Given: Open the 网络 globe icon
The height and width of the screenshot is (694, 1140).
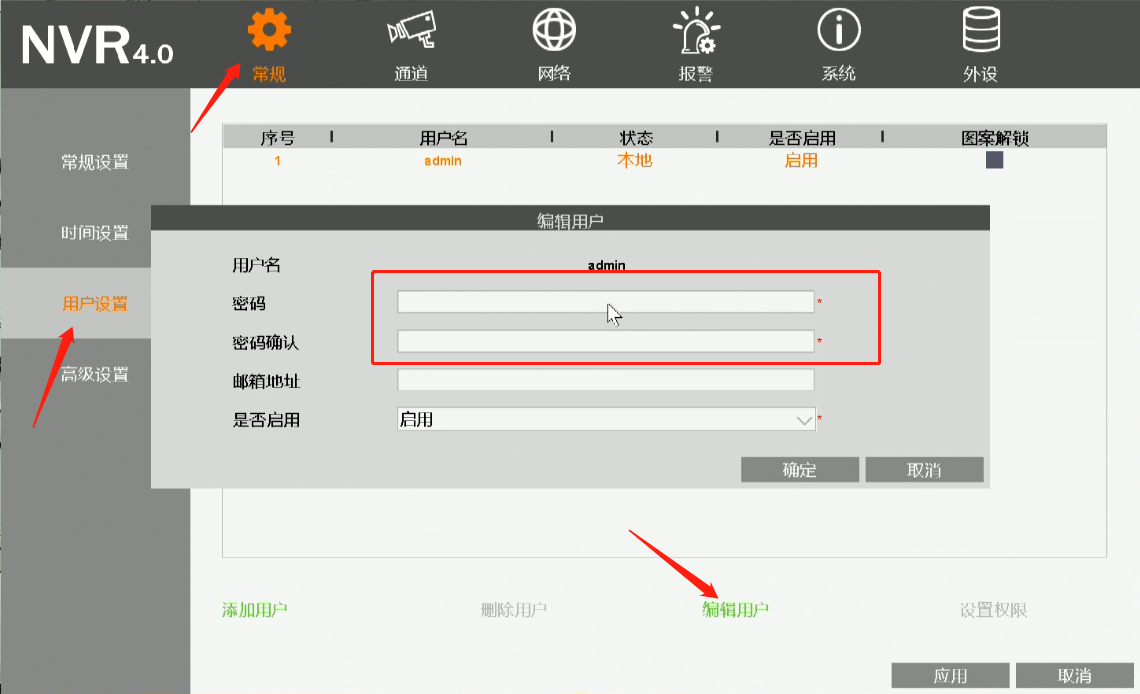Looking at the screenshot, I should point(553,31).
